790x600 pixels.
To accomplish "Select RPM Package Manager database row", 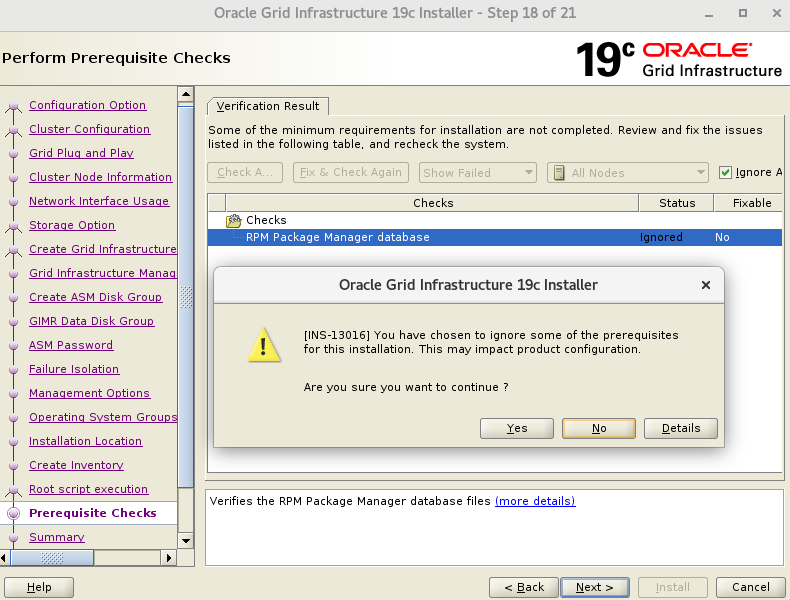I will tap(495, 237).
